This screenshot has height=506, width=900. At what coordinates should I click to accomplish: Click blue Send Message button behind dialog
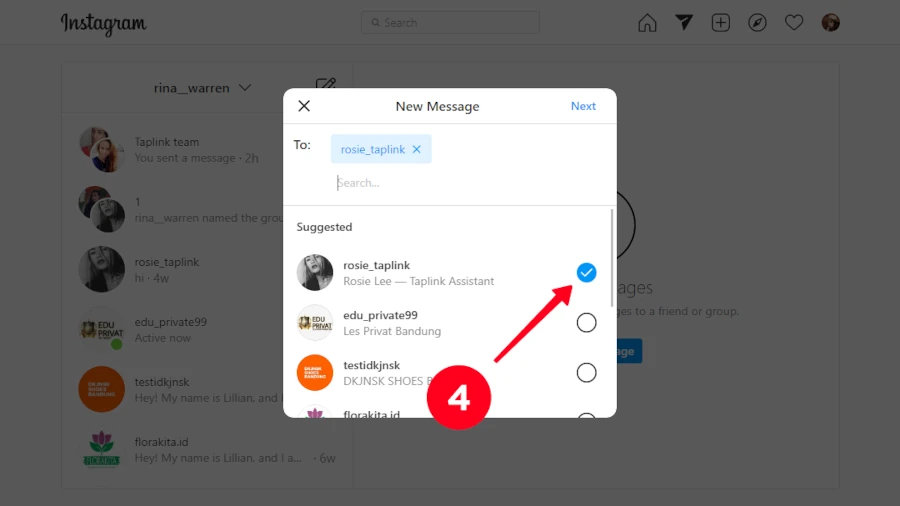click(x=629, y=351)
